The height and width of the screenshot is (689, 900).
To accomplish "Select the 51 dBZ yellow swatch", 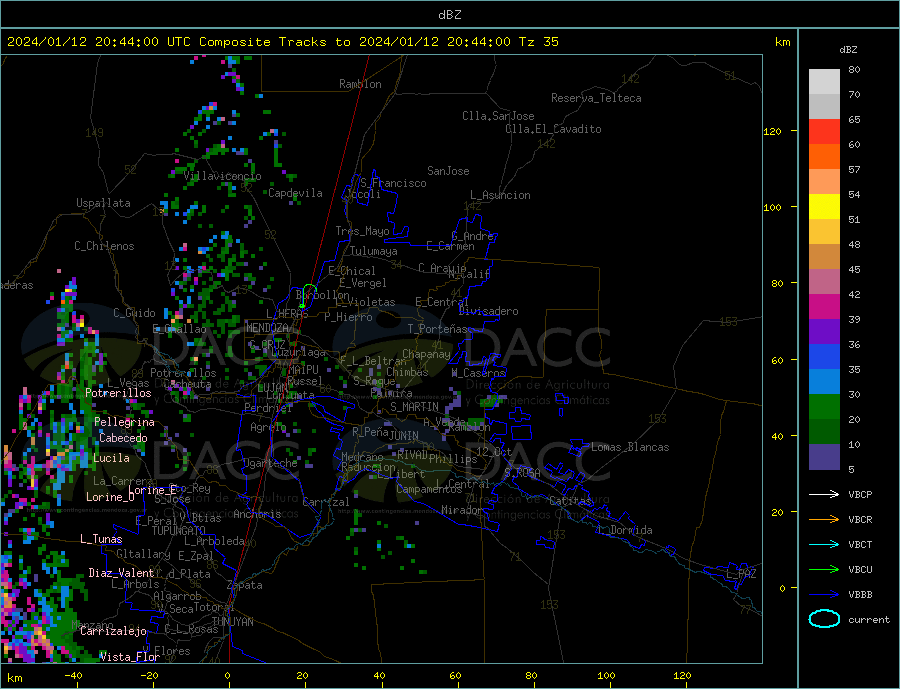I will (824, 207).
